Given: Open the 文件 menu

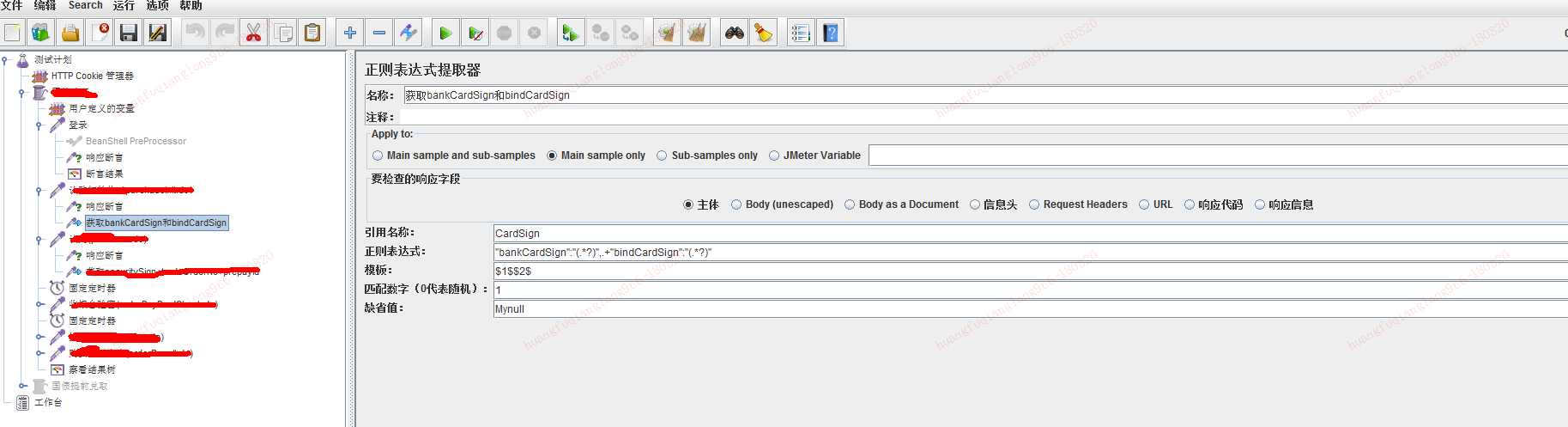Looking at the screenshot, I should 12,6.
